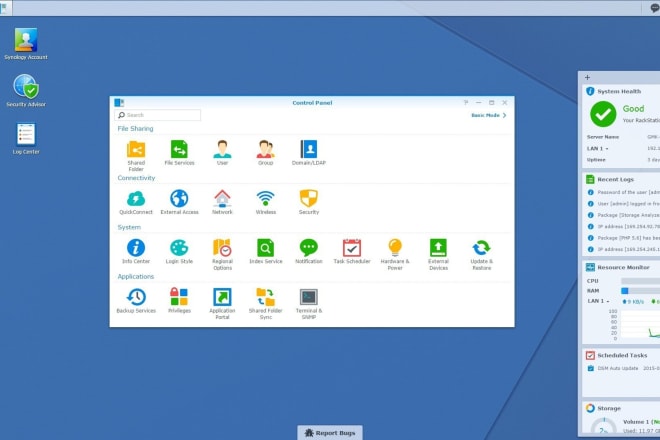
Task: Expand LAN 1 dropdown in System Health
Action: coord(598,149)
